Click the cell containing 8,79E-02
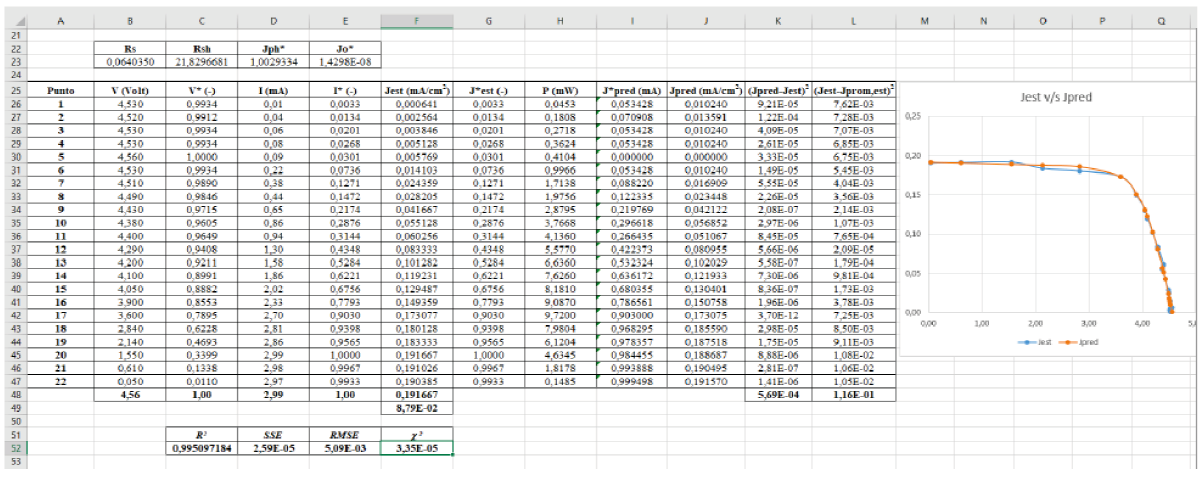The image size is (1204, 478). 416,407
